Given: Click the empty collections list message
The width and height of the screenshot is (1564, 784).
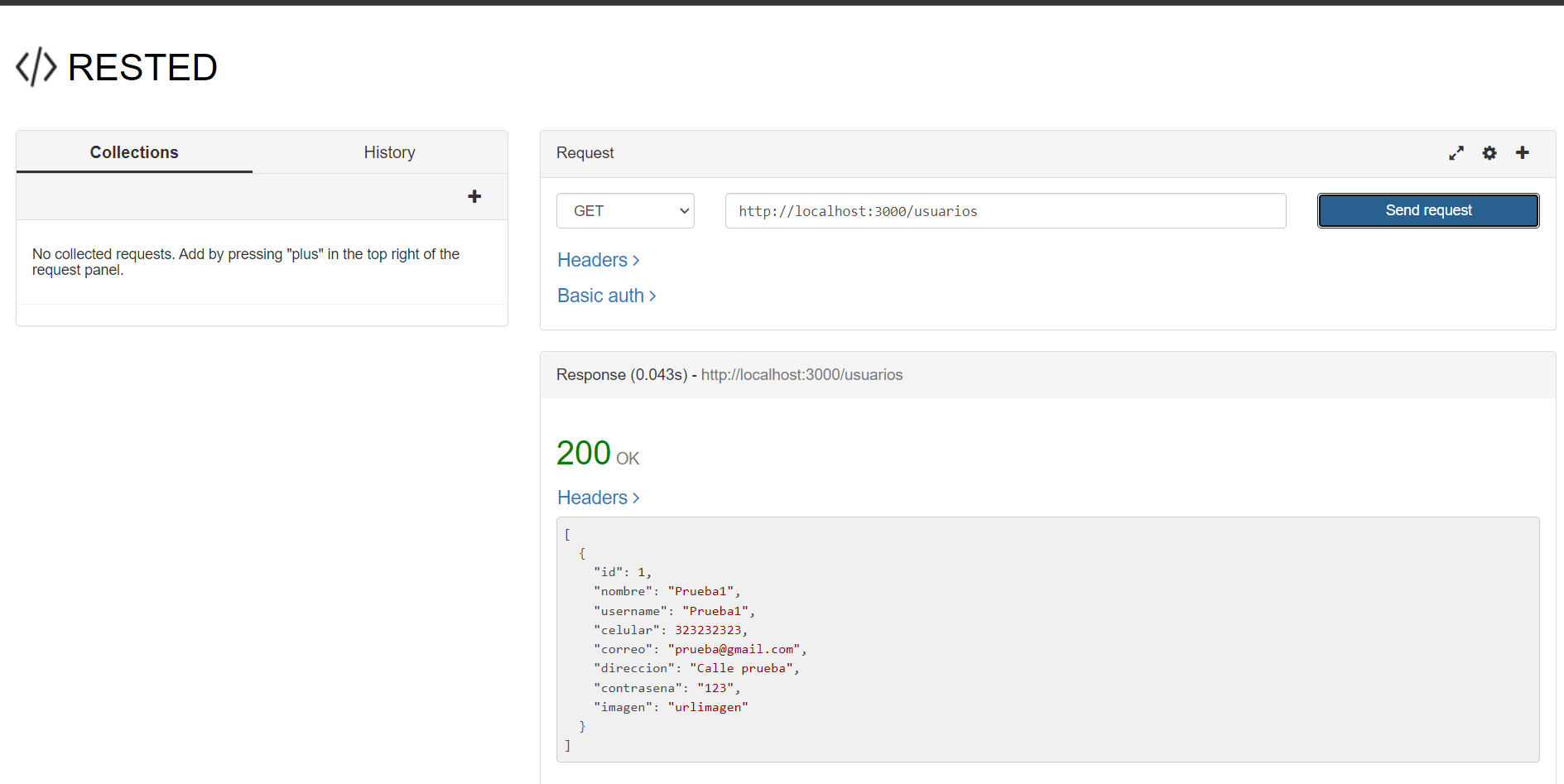Looking at the screenshot, I should (246, 262).
